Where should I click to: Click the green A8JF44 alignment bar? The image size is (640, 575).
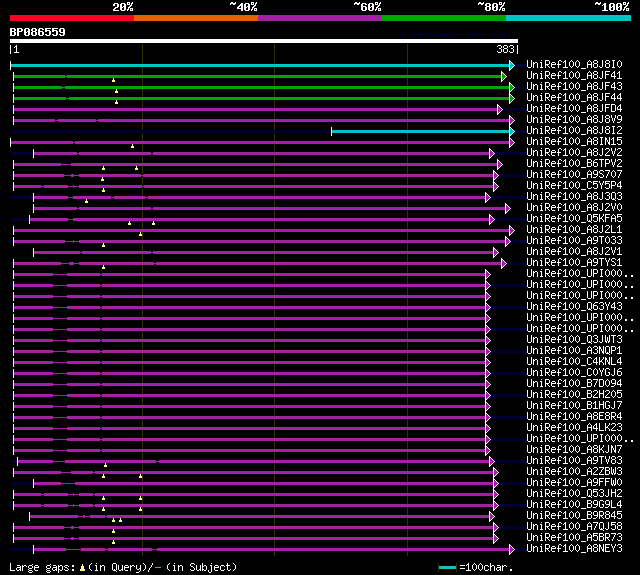[x=261, y=98]
